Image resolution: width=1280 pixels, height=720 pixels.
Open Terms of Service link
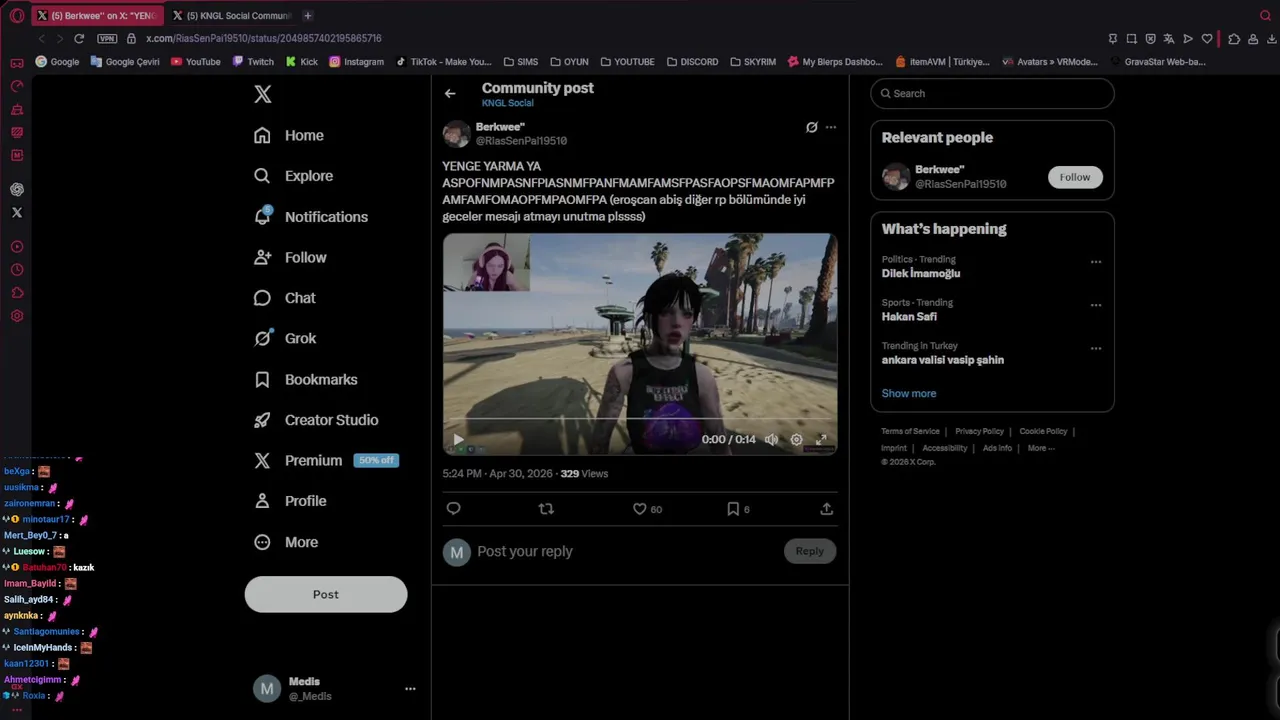click(910, 431)
